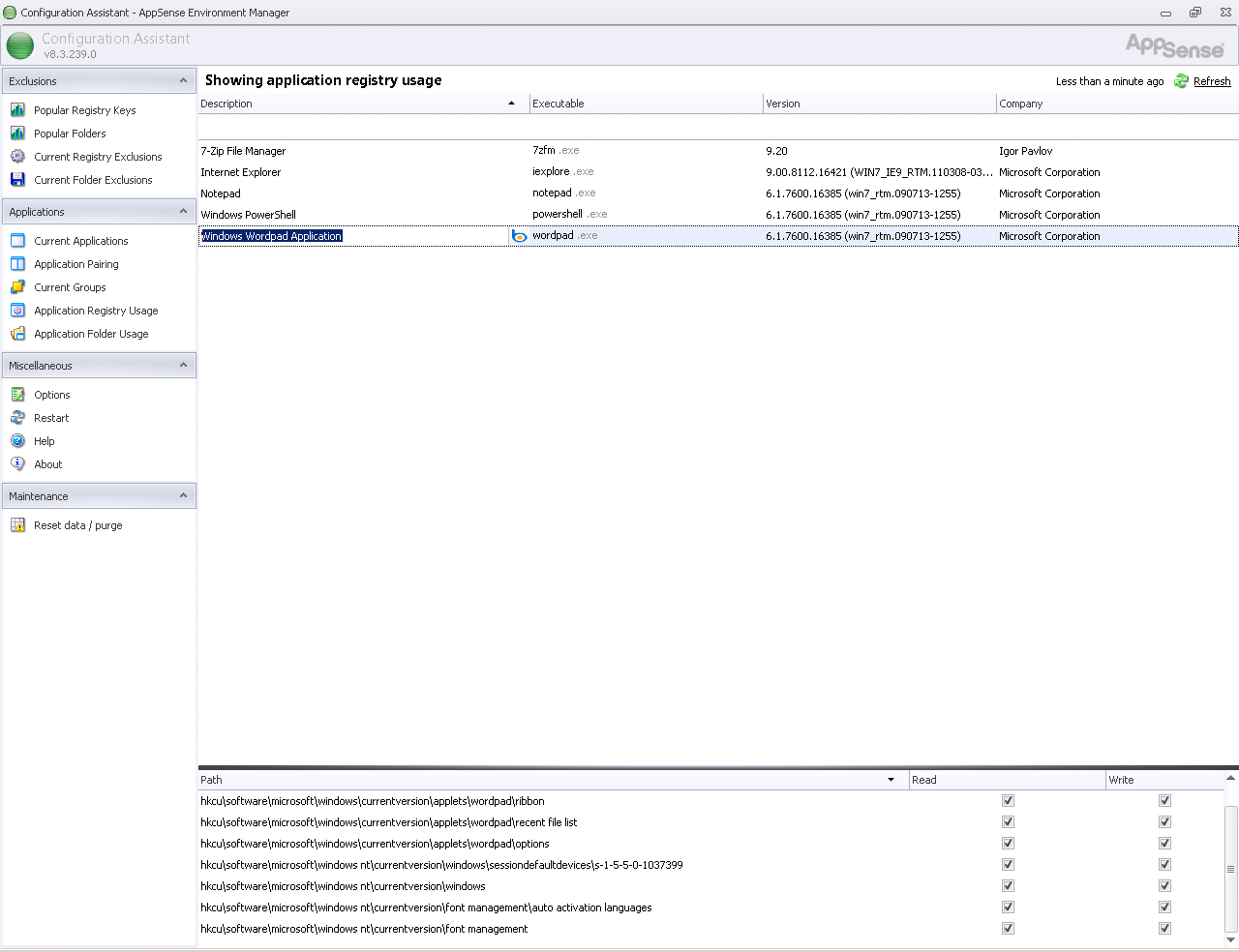Click the Help question mark icon
The image size is (1239, 952).
[17, 440]
